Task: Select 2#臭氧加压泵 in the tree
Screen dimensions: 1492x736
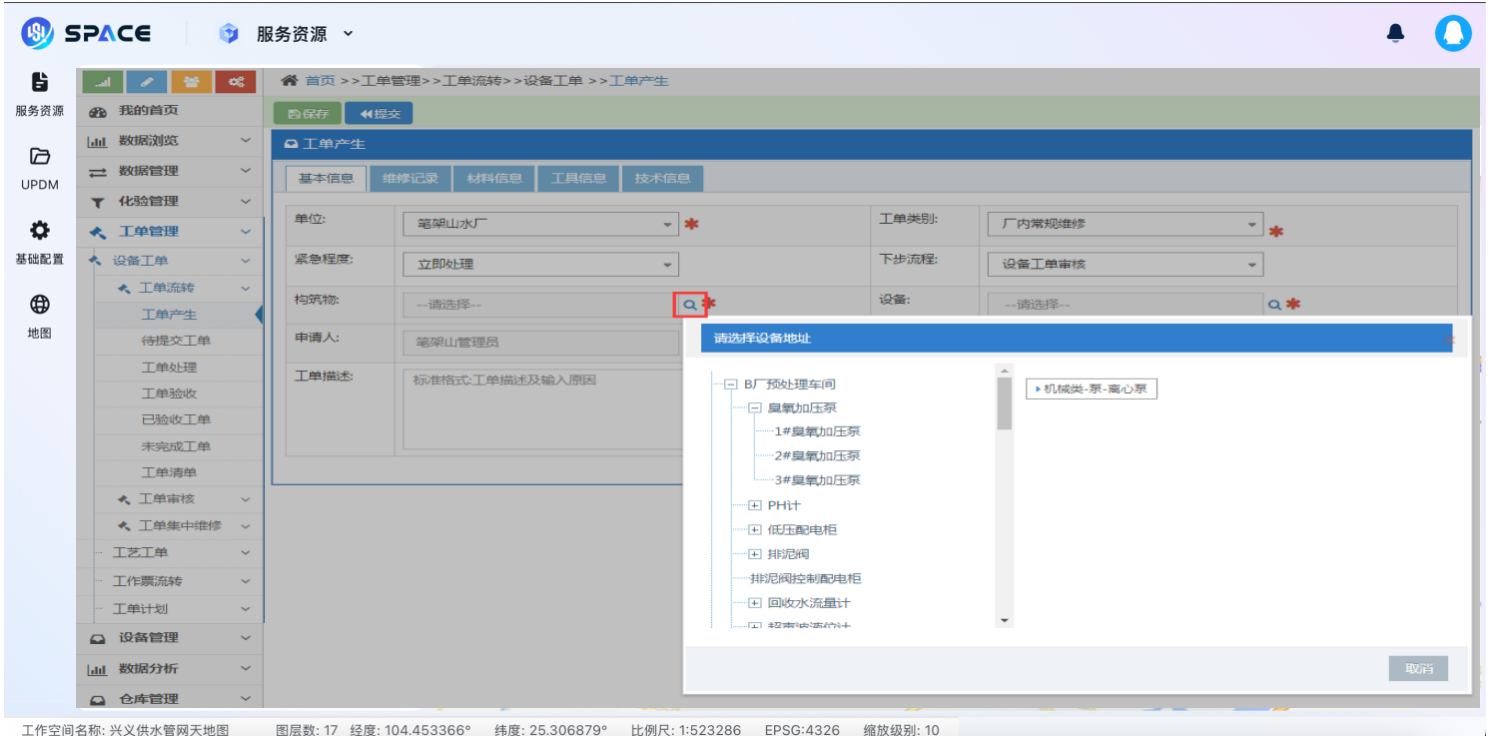Action: coord(817,456)
